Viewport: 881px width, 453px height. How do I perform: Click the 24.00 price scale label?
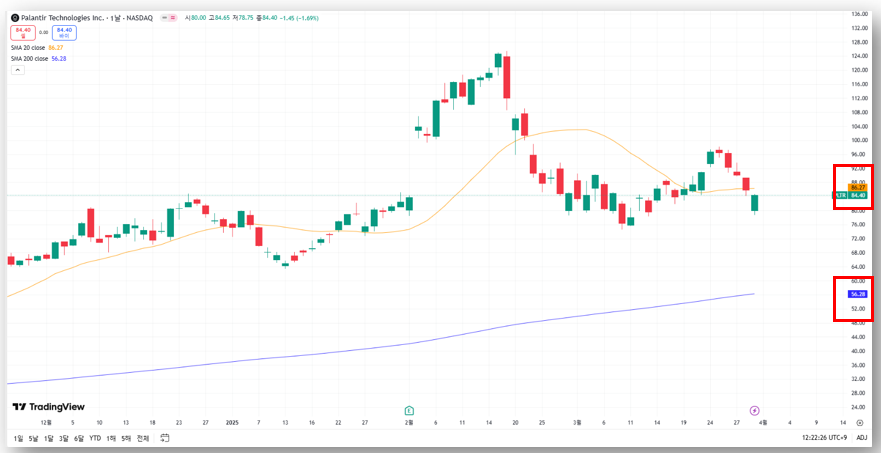click(860, 407)
